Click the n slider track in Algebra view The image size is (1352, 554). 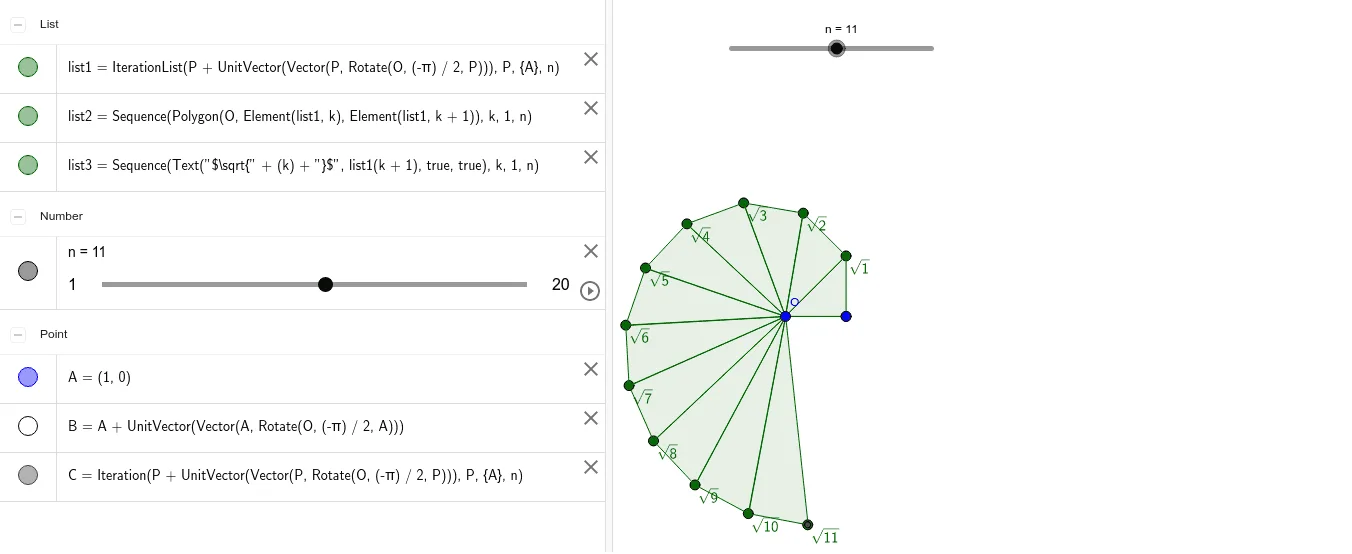[x=314, y=285]
